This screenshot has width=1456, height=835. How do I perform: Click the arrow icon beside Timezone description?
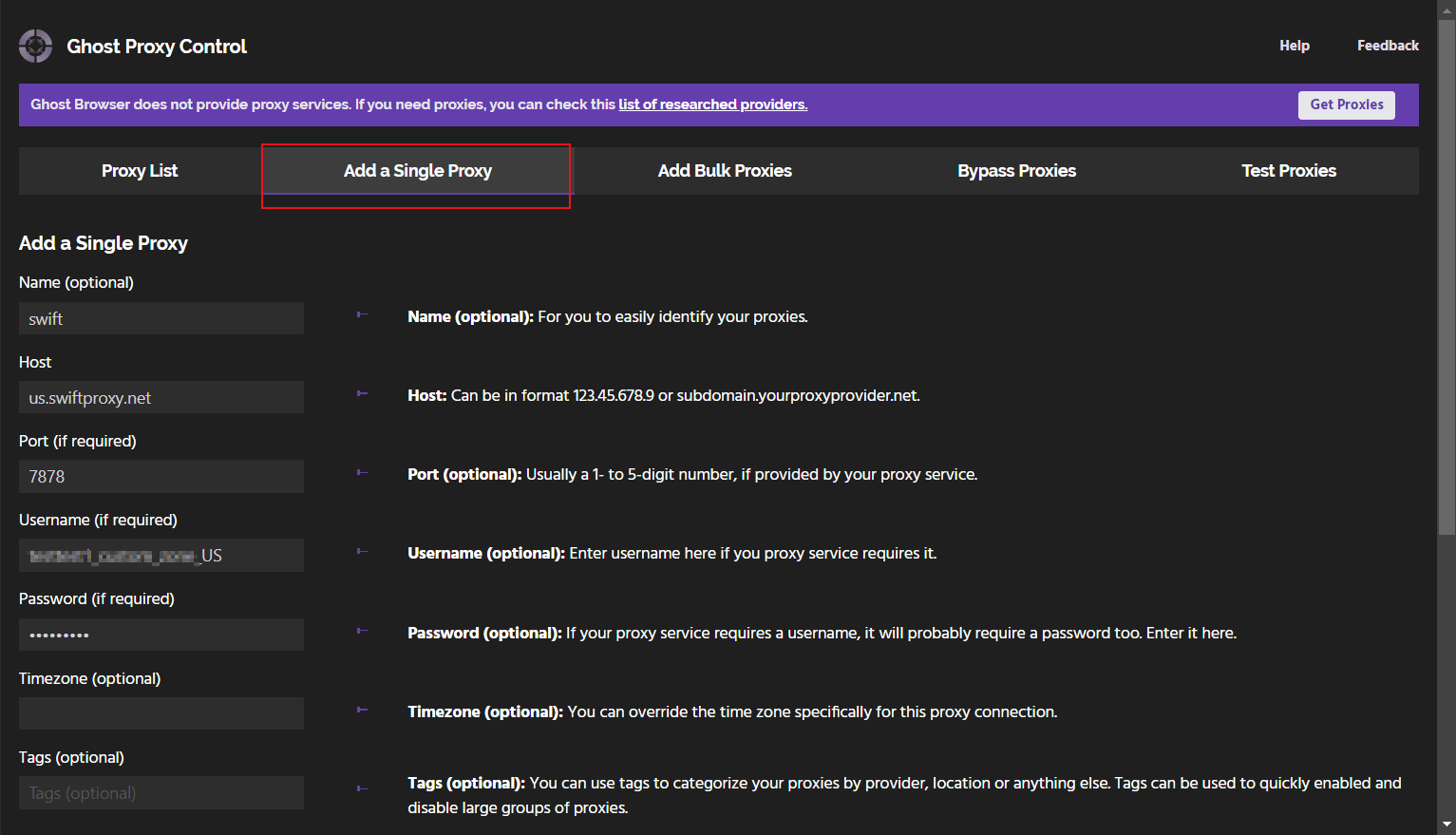click(x=362, y=710)
